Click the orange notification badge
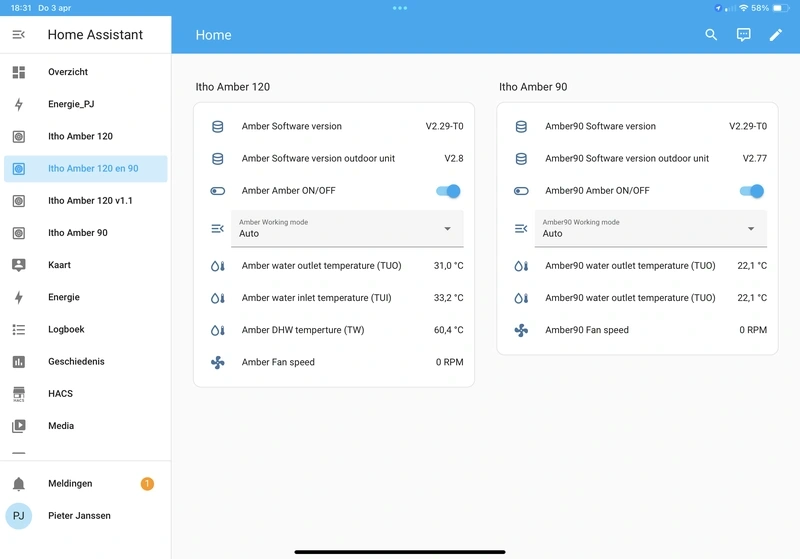Screen dimensions: 800x559 [147, 484]
